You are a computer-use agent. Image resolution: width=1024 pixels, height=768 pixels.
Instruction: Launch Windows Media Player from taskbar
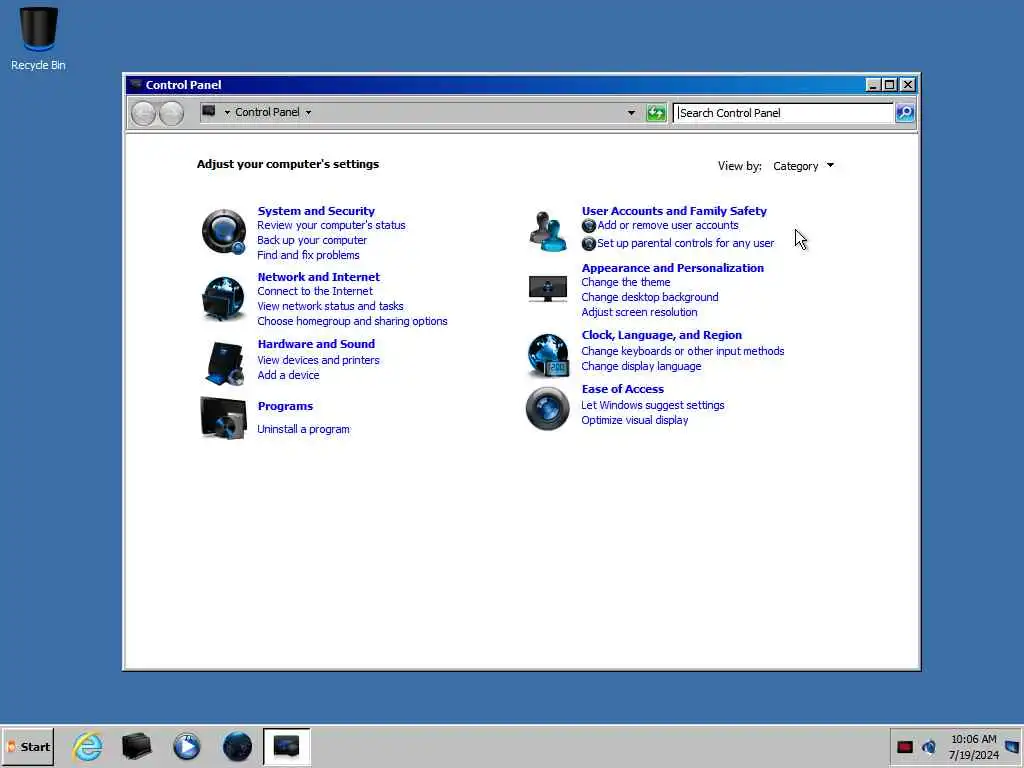187,746
